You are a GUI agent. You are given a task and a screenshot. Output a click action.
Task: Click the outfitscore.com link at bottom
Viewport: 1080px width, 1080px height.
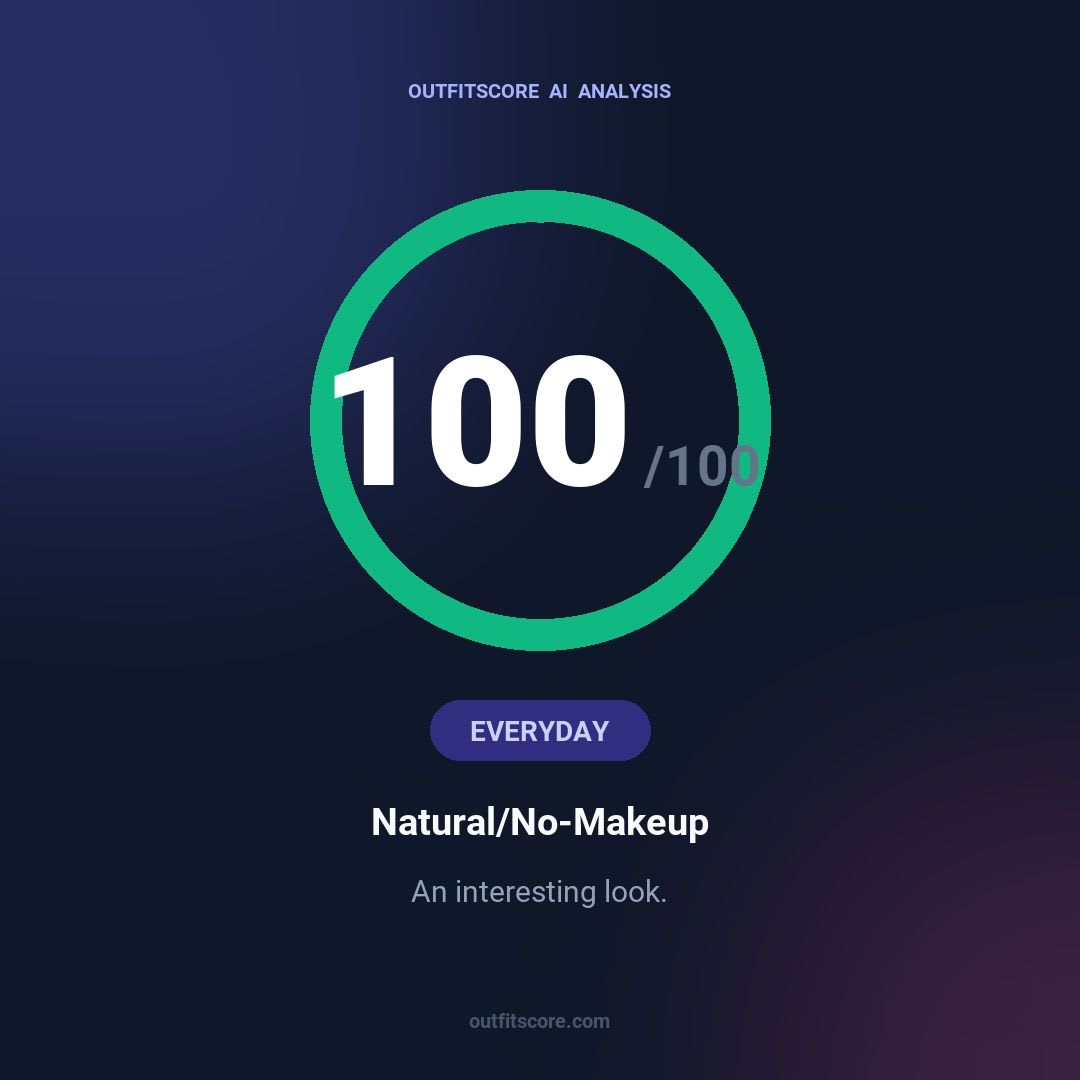coord(539,1021)
